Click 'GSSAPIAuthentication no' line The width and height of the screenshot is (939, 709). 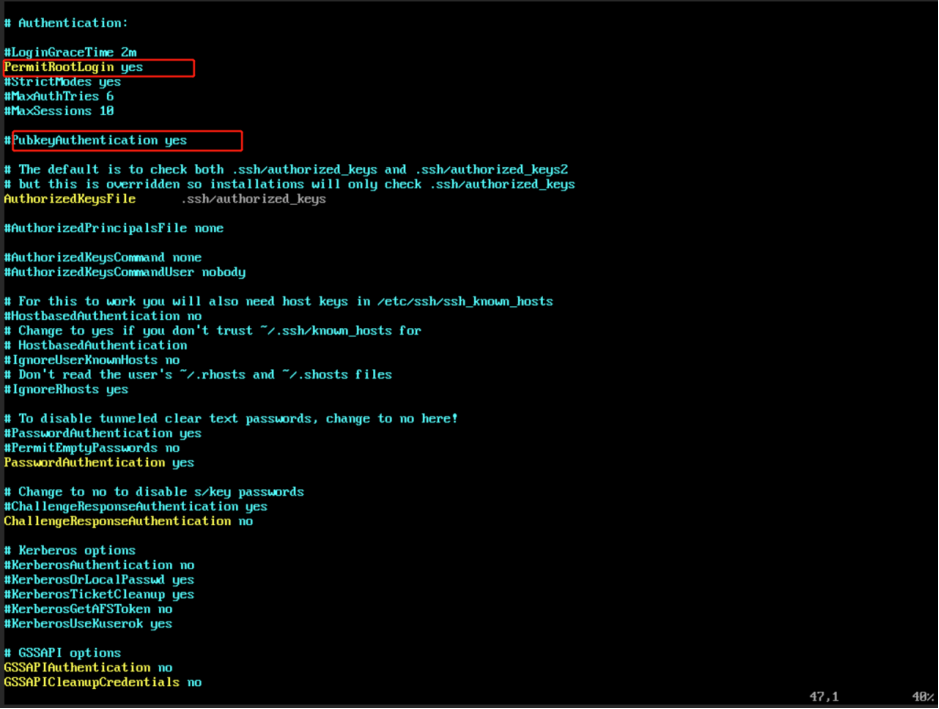(88, 668)
